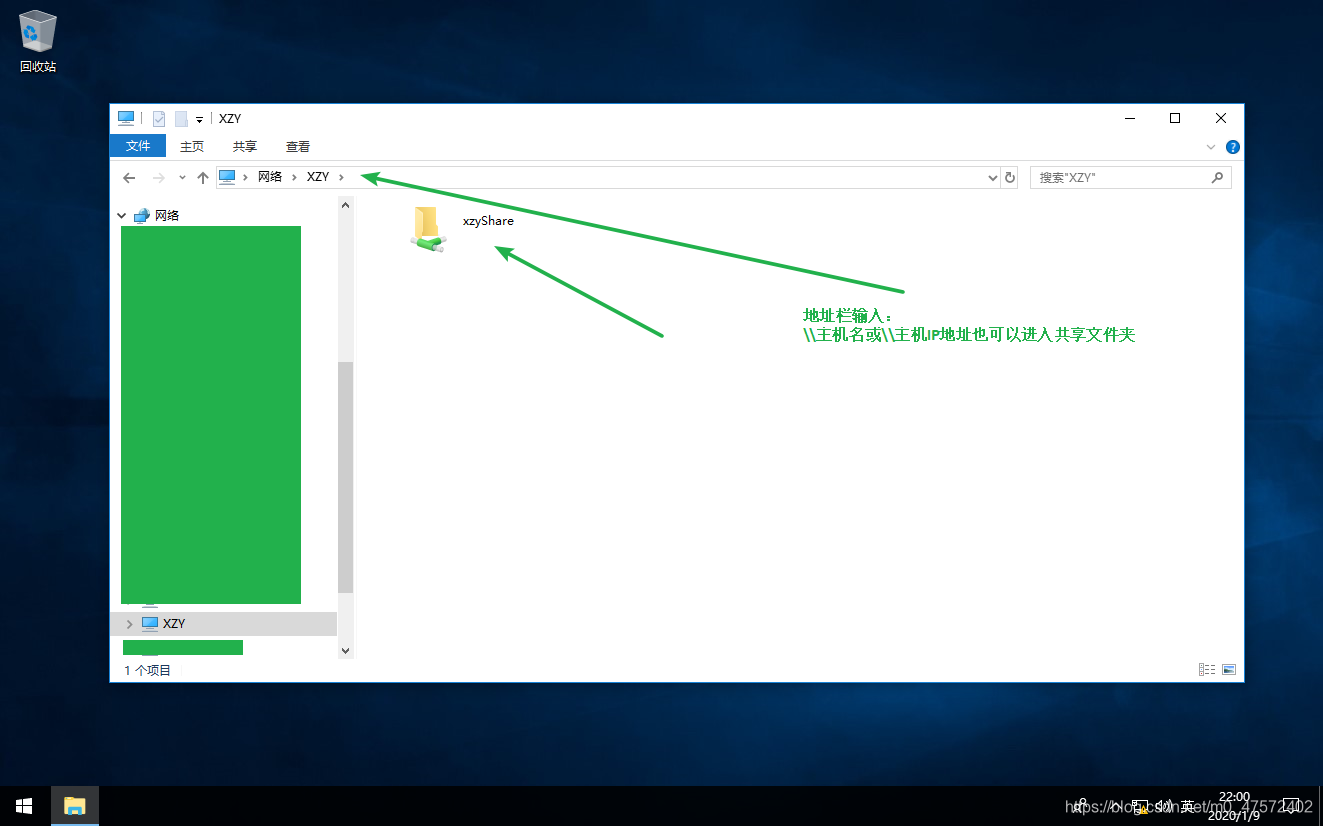This screenshot has height=826, width=1323.
Task: Switch to the 共享 ribbon tab
Action: tap(245, 146)
